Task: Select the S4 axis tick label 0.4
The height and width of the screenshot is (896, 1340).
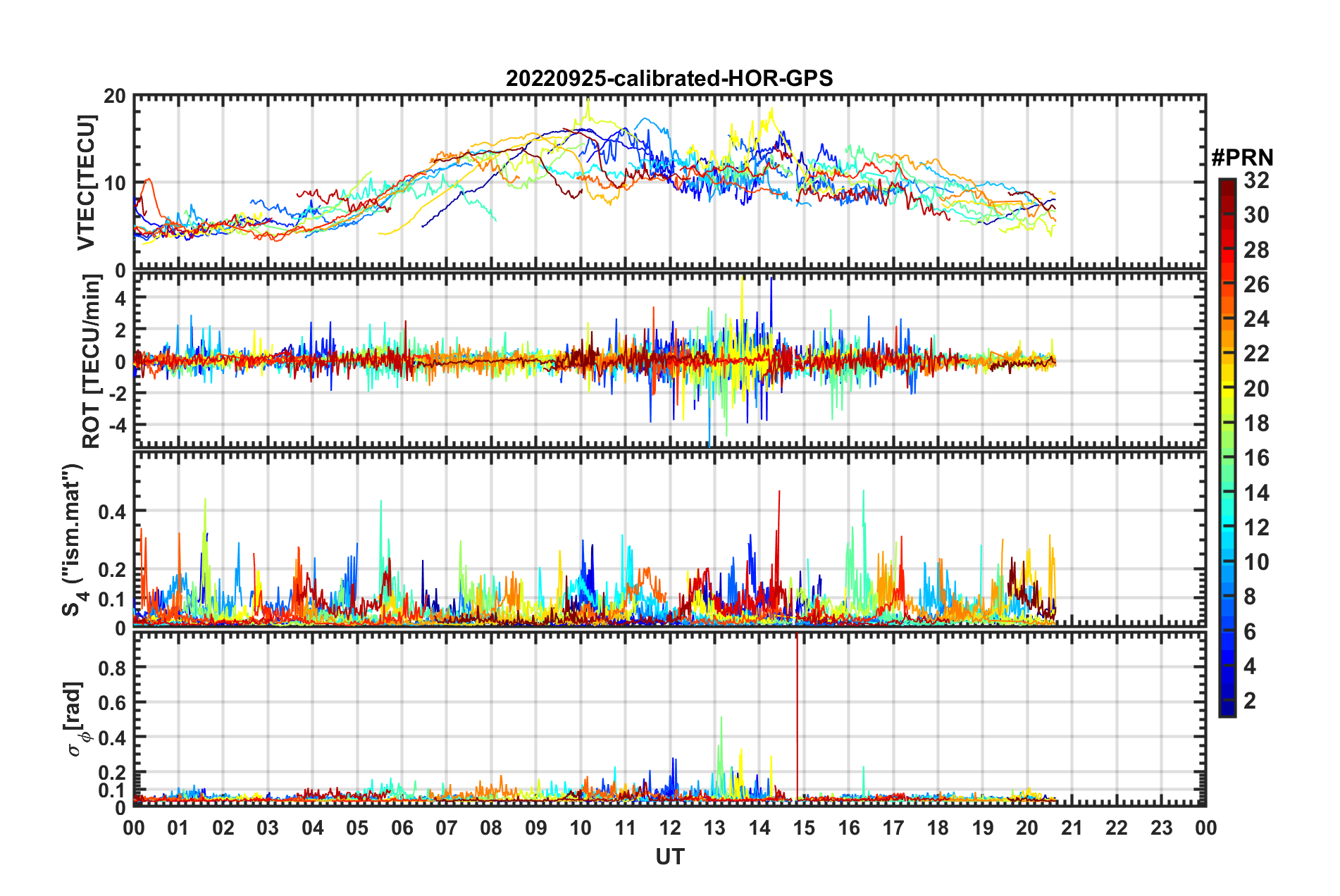Action: [113, 511]
